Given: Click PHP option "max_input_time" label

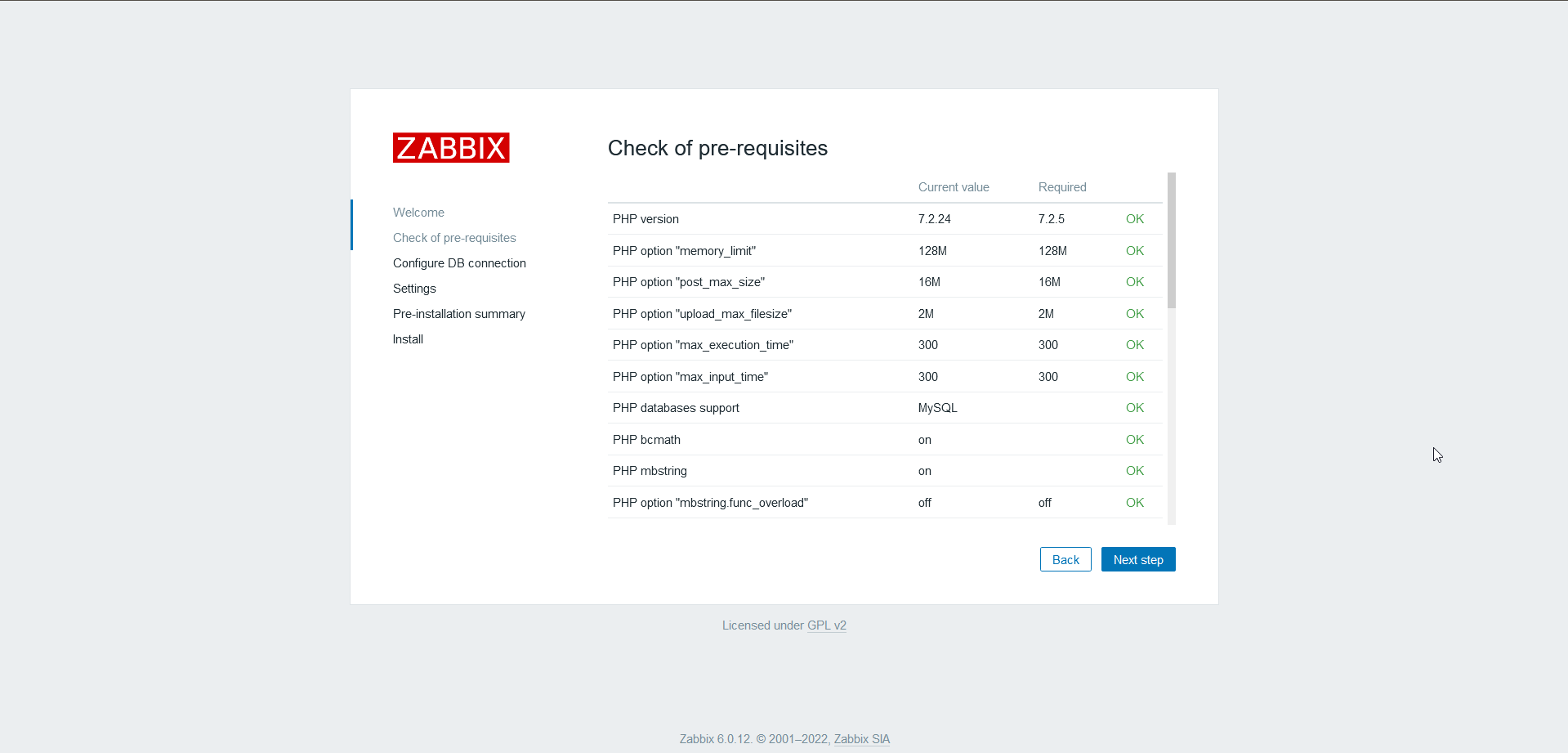Looking at the screenshot, I should (x=690, y=377).
